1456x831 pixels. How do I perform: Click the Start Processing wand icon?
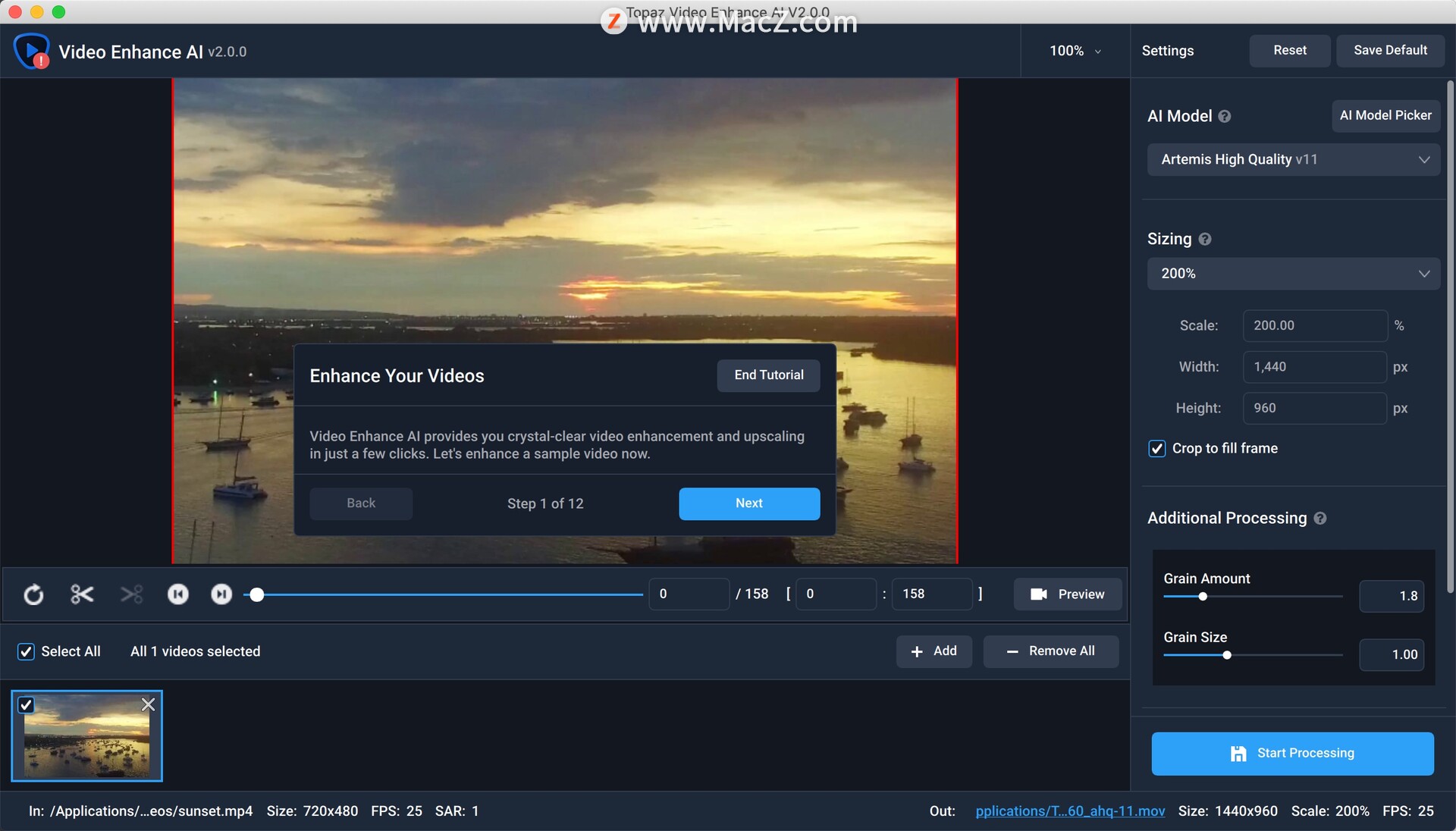coord(1238,753)
